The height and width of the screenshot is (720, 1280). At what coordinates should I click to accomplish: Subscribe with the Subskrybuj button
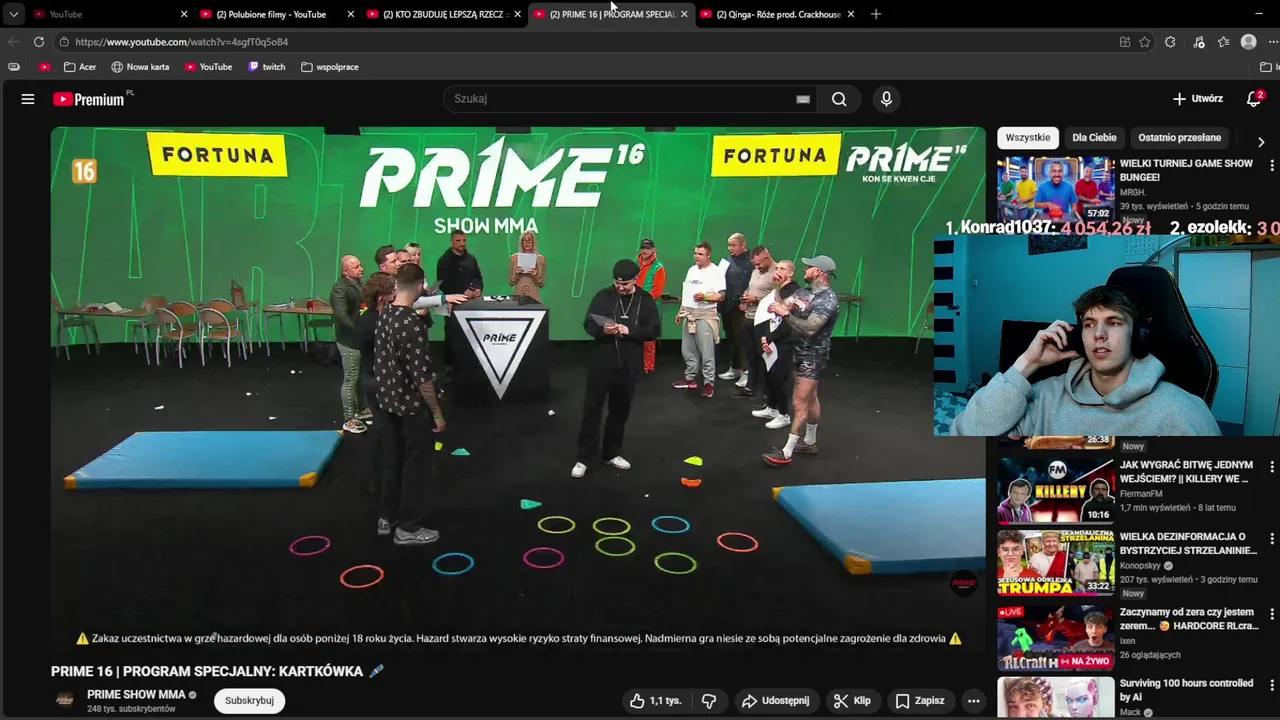pos(249,701)
